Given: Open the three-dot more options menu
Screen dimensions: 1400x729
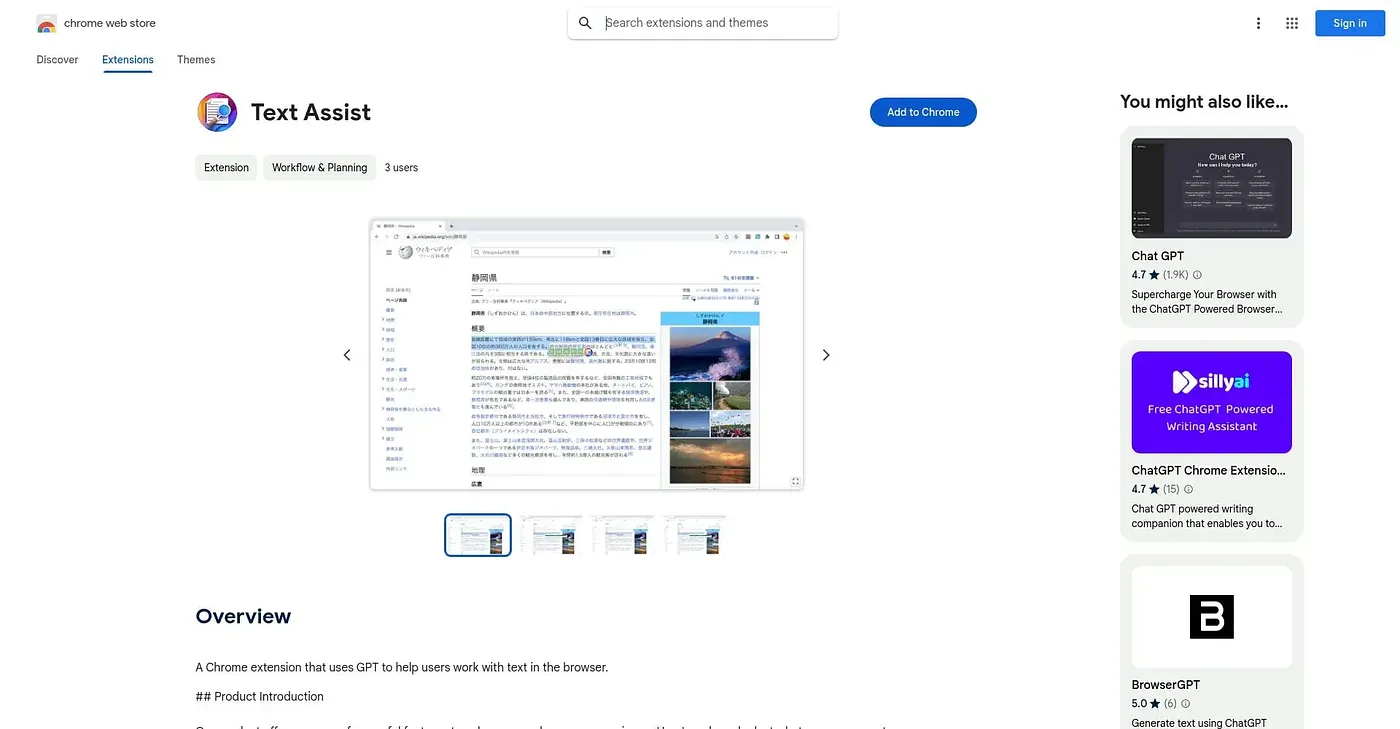Looking at the screenshot, I should (x=1259, y=23).
